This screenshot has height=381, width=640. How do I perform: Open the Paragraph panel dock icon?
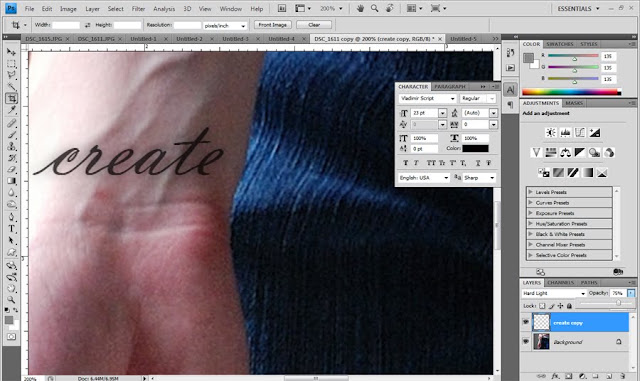tap(510, 105)
